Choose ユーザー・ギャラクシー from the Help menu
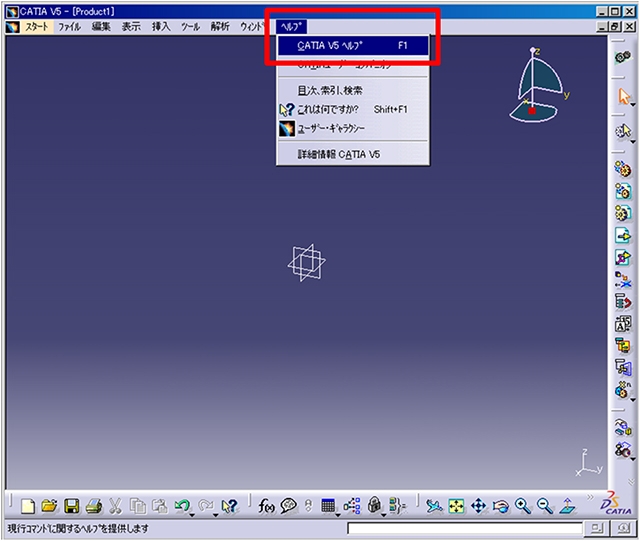Screen dimensions: 640x541 coord(353,129)
